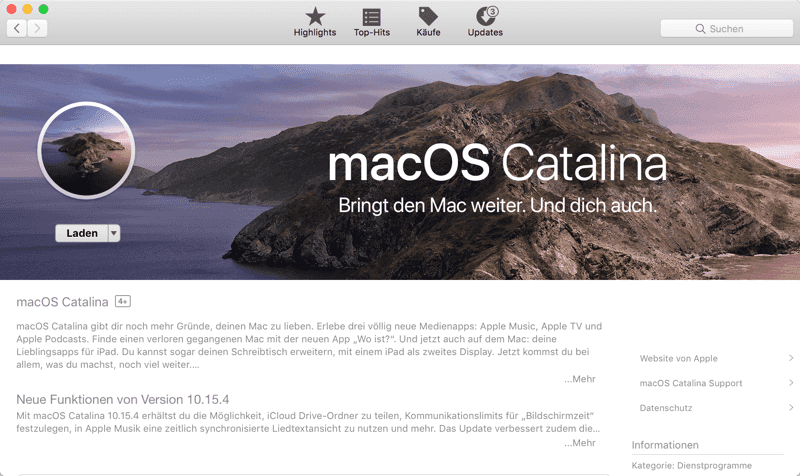Click the yellow minimize window button
Image resolution: width=800 pixels, height=476 pixels.
click(28, 9)
